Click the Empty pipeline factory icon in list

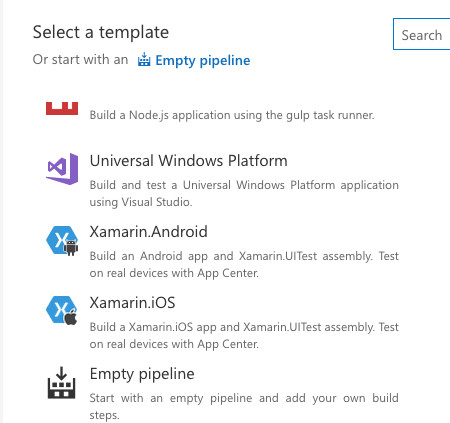(x=61, y=383)
